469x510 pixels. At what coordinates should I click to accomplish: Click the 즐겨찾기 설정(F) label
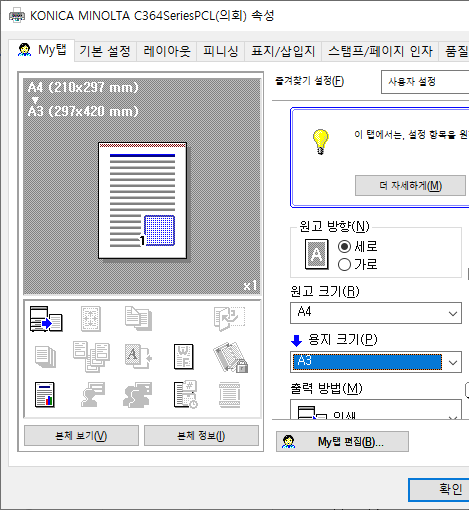click(x=310, y=81)
